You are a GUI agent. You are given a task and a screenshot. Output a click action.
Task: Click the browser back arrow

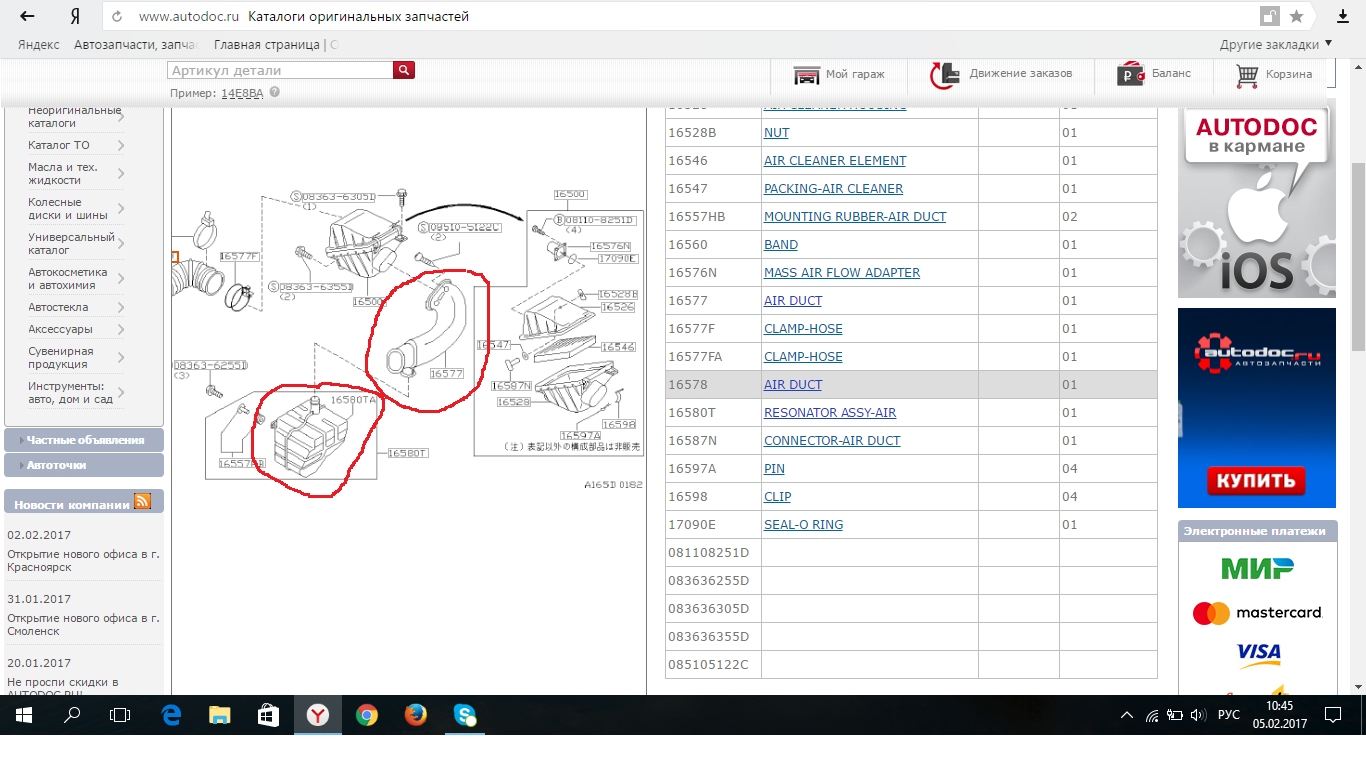click(x=27, y=17)
